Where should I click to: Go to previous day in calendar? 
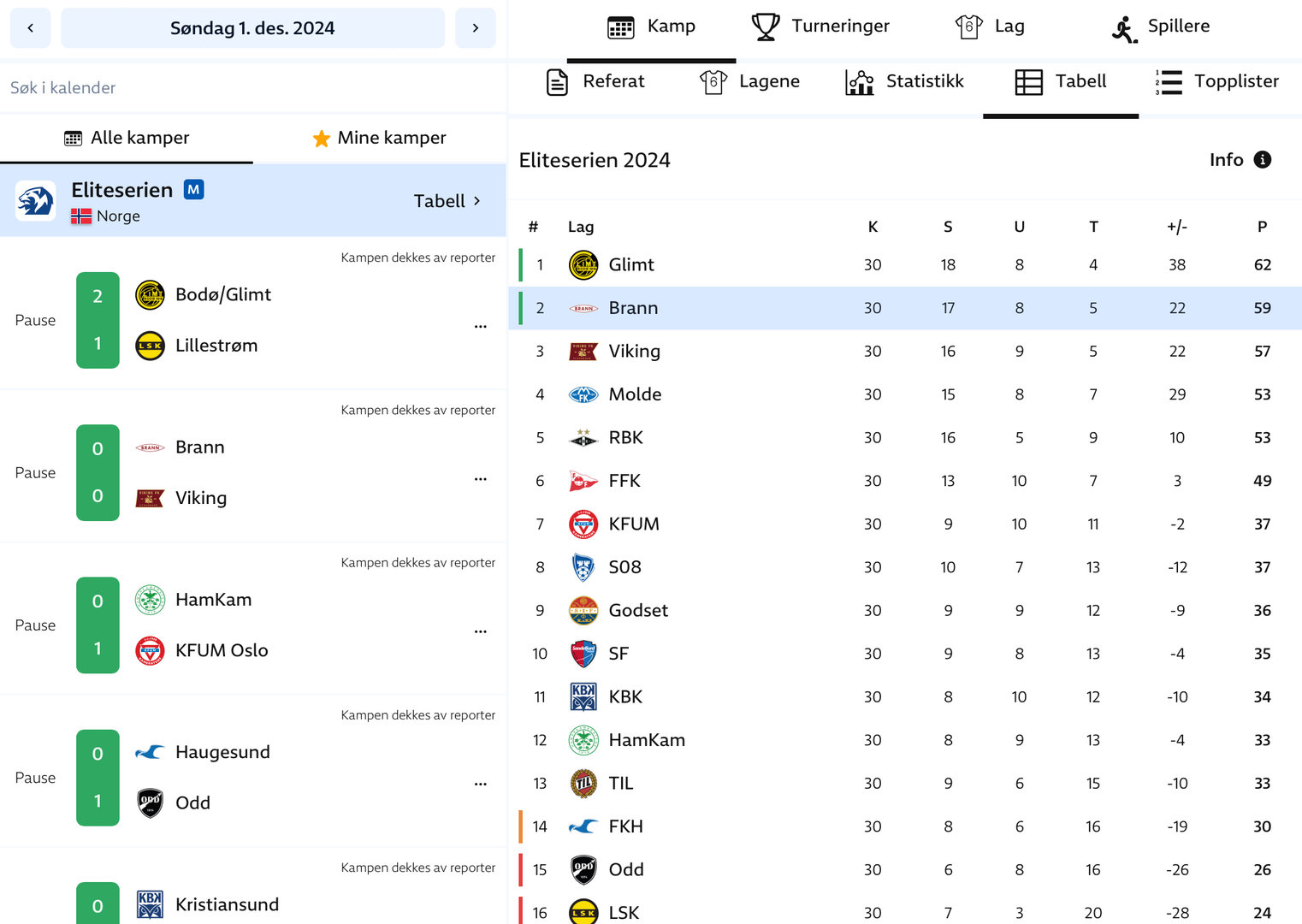pyautogui.click(x=31, y=28)
